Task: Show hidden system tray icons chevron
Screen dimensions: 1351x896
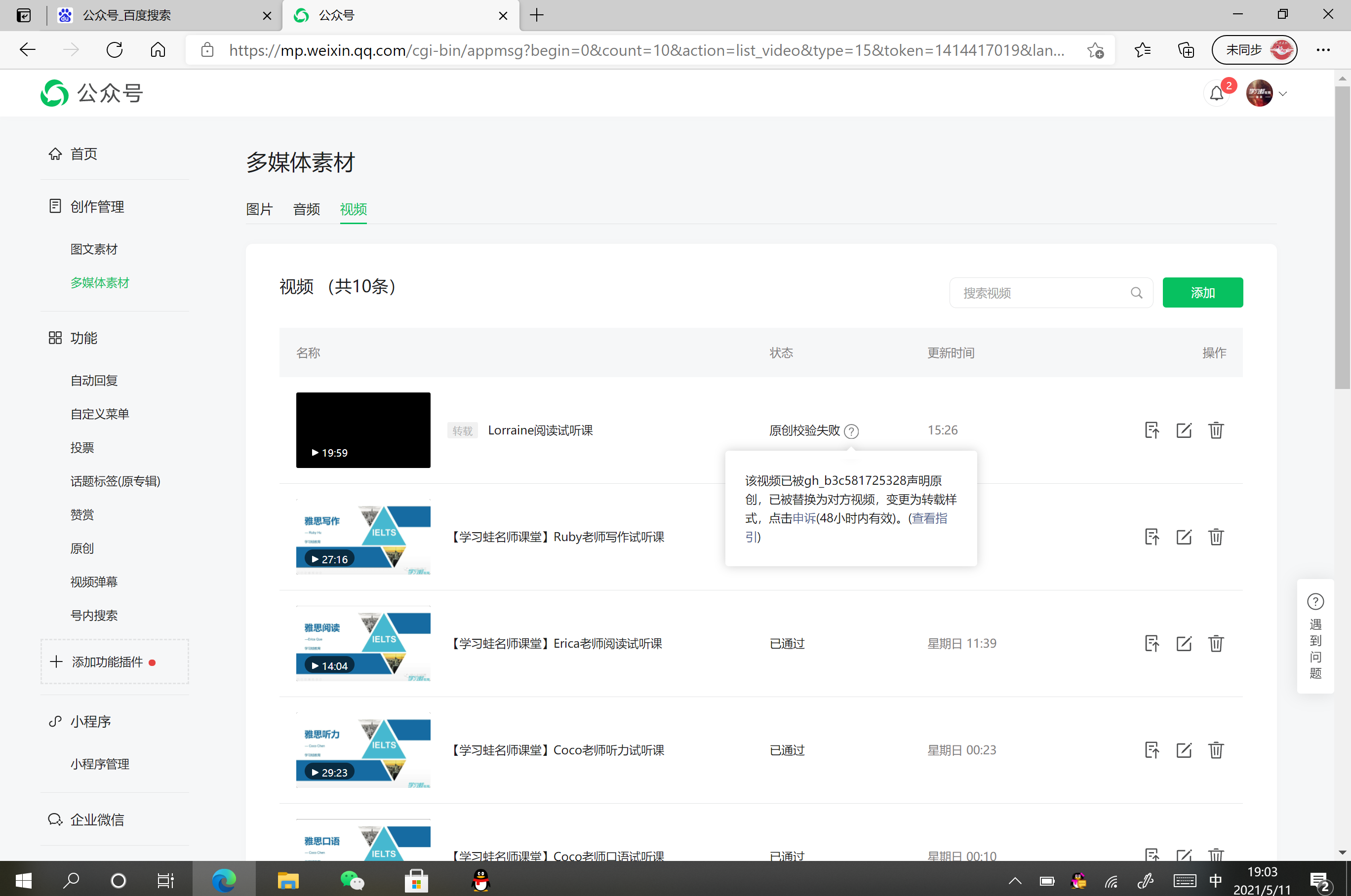Action: (x=1014, y=881)
